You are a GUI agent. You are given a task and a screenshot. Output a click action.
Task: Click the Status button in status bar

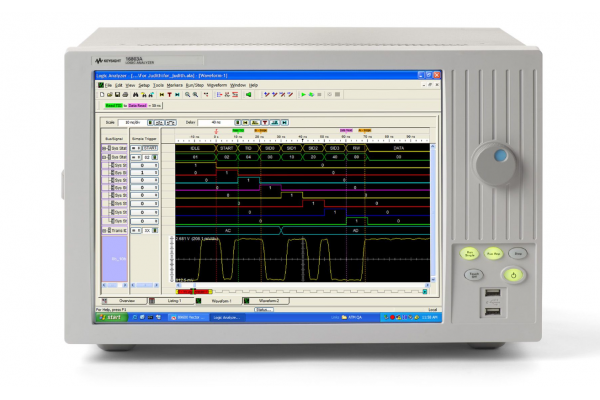click(264, 310)
